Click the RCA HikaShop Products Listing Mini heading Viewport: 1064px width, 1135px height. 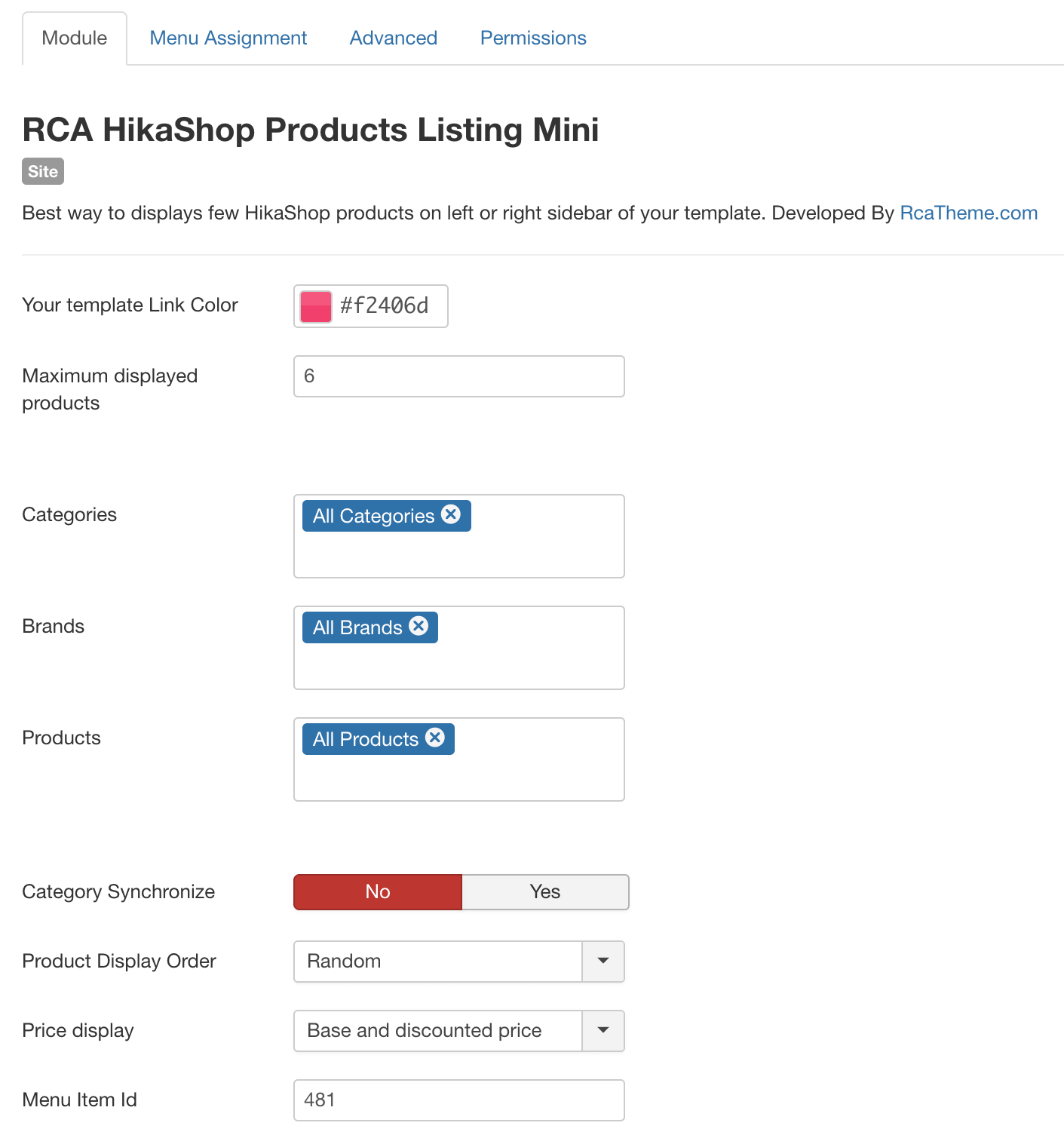click(x=311, y=130)
